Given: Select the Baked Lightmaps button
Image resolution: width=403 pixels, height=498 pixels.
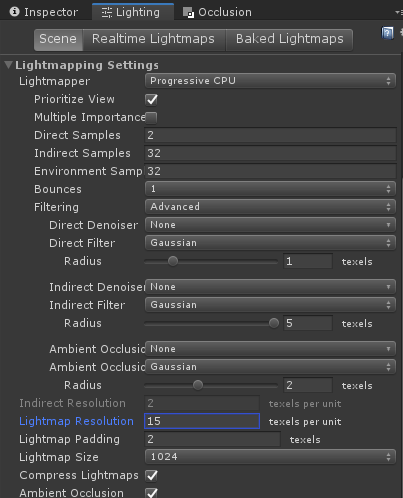Looking at the screenshot, I should (x=289, y=39).
